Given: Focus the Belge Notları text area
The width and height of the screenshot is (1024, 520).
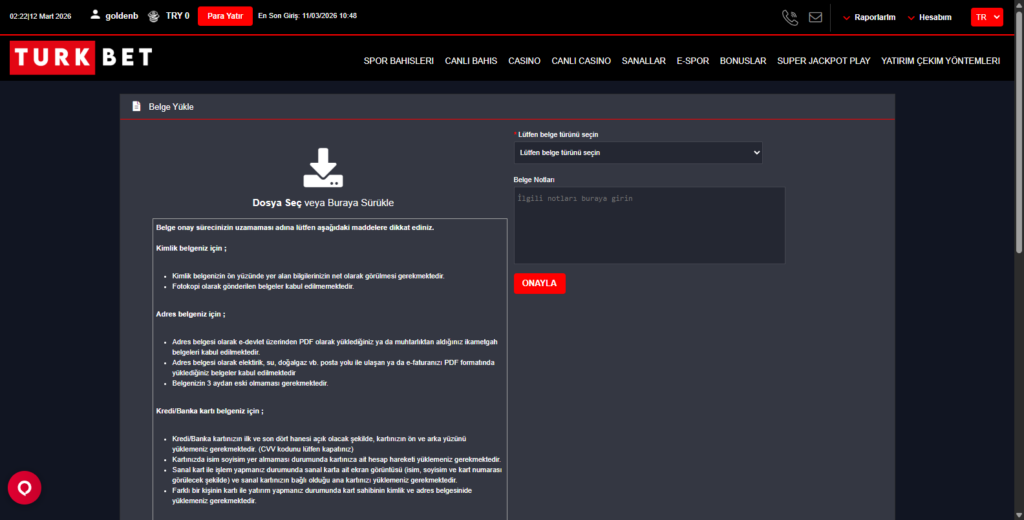Looking at the screenshot, I should click(x=649, y=226).
